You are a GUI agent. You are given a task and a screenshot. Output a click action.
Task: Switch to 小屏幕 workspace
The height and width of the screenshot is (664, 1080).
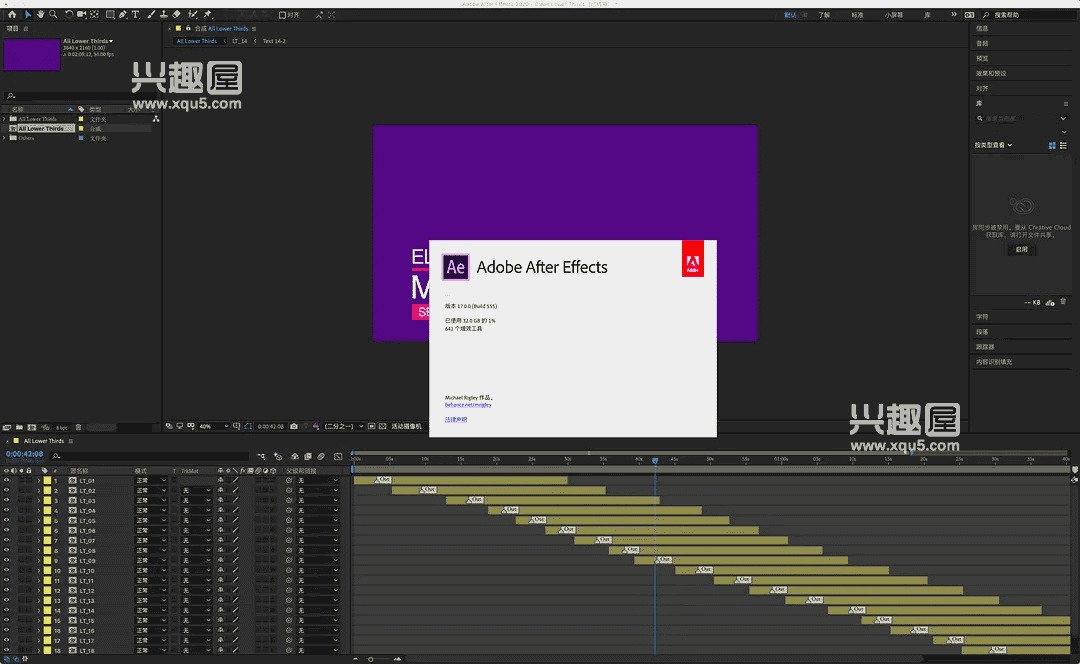point(893,14)
